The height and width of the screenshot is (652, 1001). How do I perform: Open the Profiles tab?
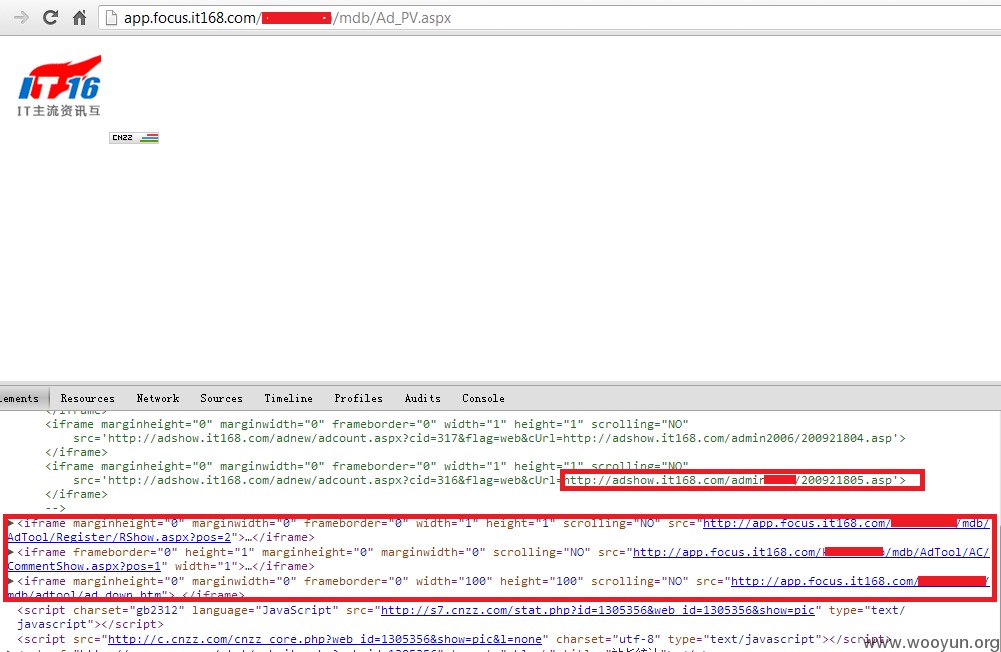pos(358,398)
